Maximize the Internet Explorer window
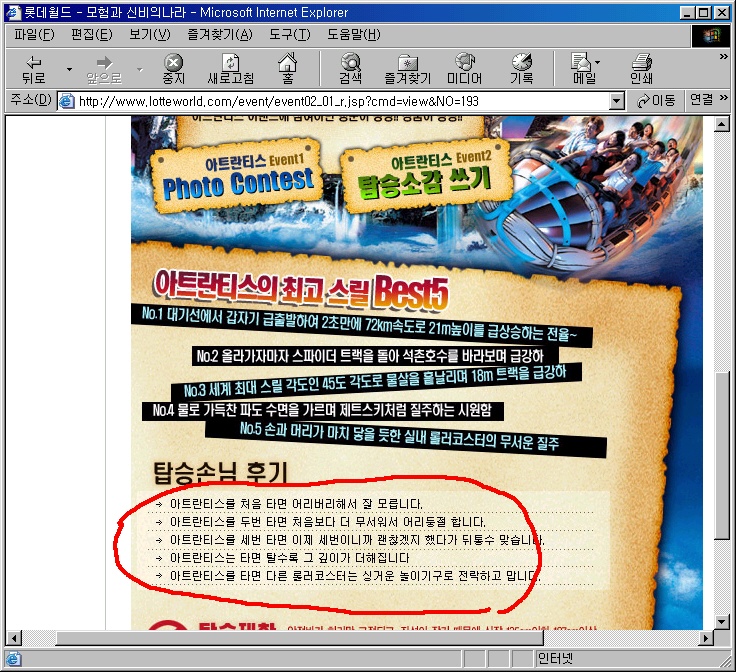The height and width of the screenshot is (672, 736). point(704,13)
